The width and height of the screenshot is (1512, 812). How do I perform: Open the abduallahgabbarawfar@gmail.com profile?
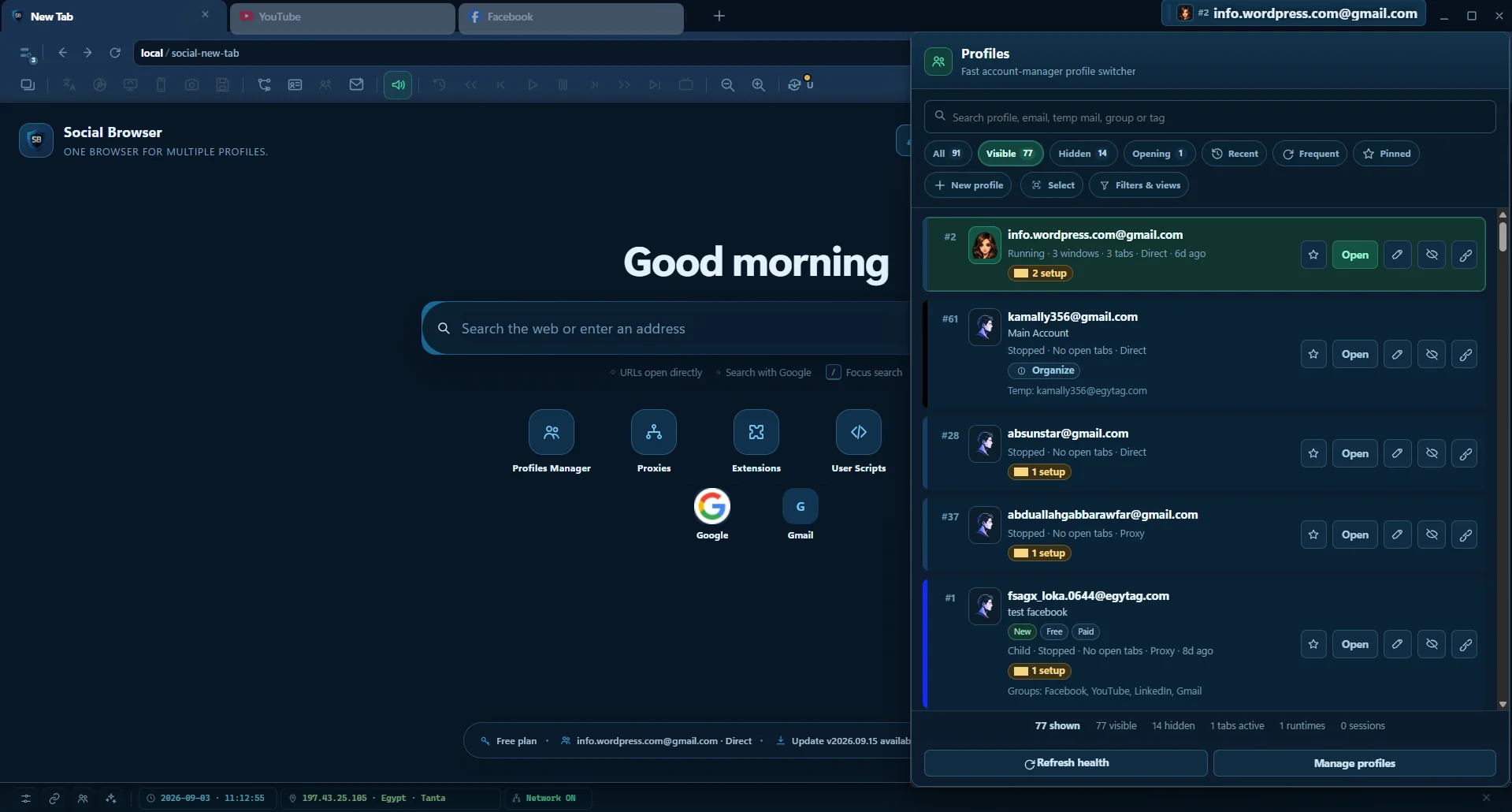[x=1355, y=535]
